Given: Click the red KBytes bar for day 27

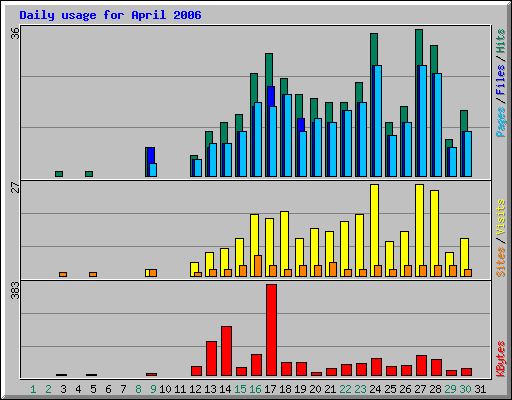Looking at the screenshot, I should click(421, 366).
